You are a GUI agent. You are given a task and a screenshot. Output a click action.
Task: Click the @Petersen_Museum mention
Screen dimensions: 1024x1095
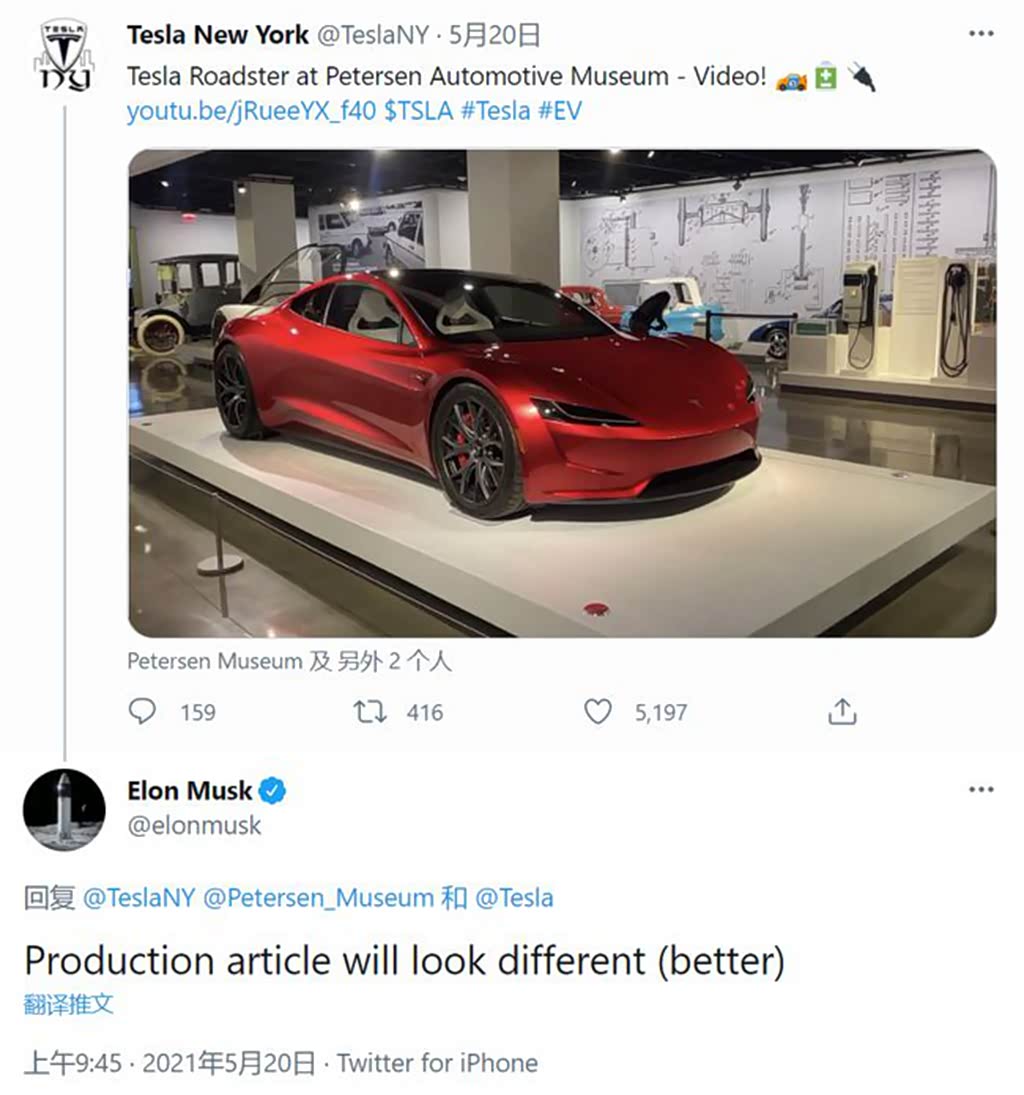click(318, 897)
